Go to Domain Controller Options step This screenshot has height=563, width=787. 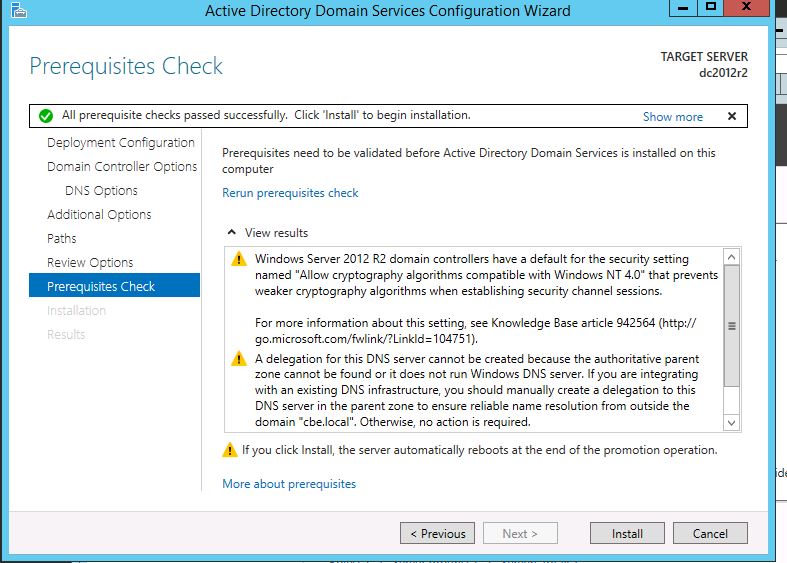click(122, 167)
